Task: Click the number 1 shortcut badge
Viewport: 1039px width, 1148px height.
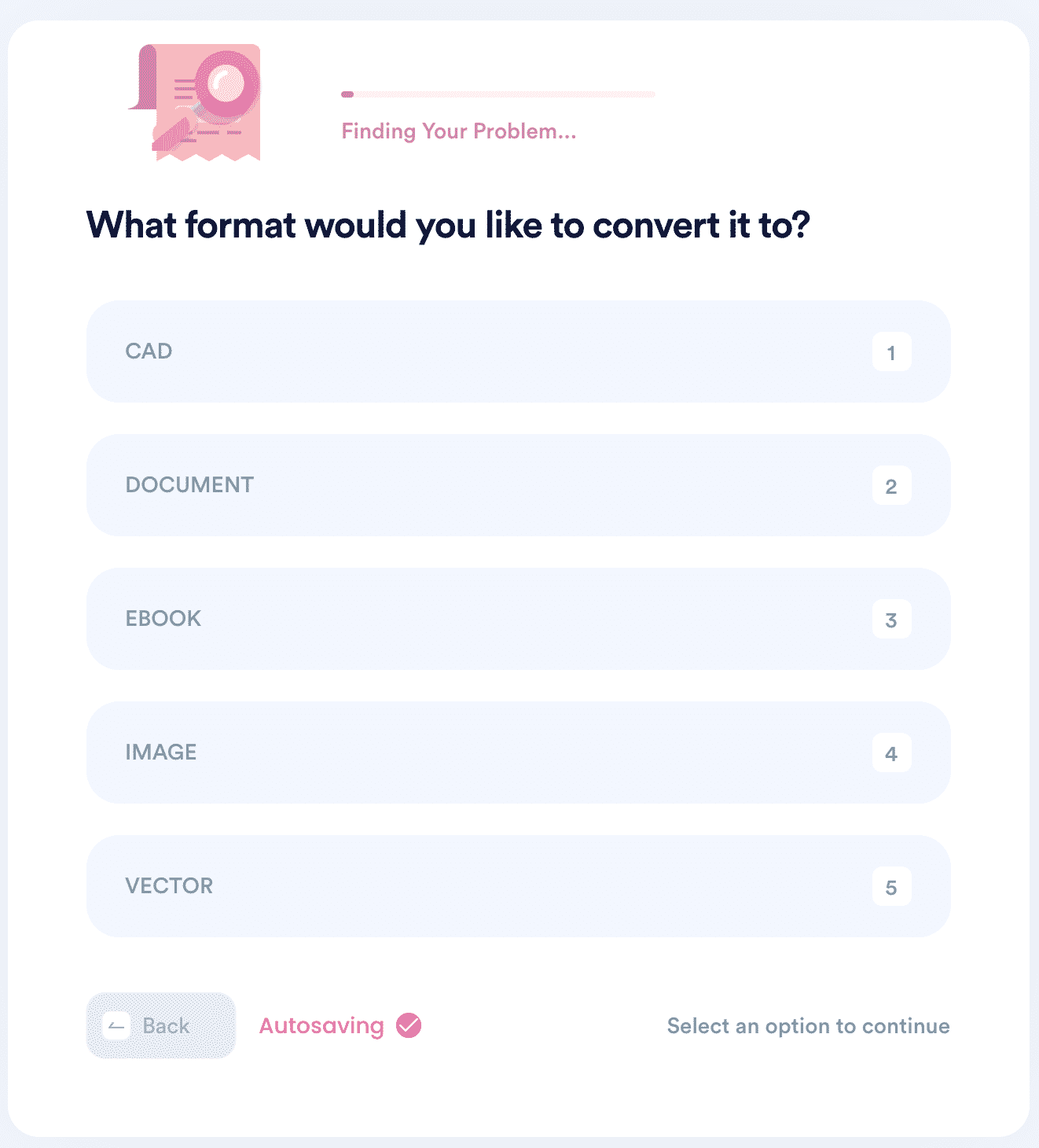Action: 891,351
